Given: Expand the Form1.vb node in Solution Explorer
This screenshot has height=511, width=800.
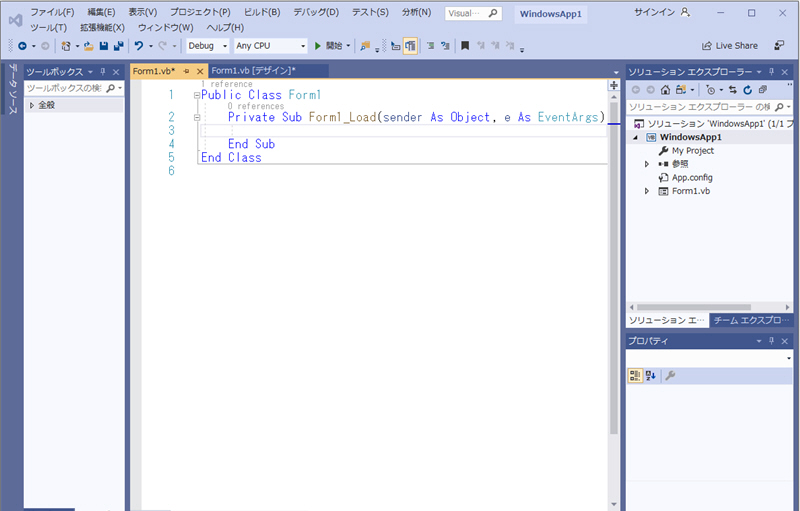Looking at the screenshot, I should [x=647, y=191].
